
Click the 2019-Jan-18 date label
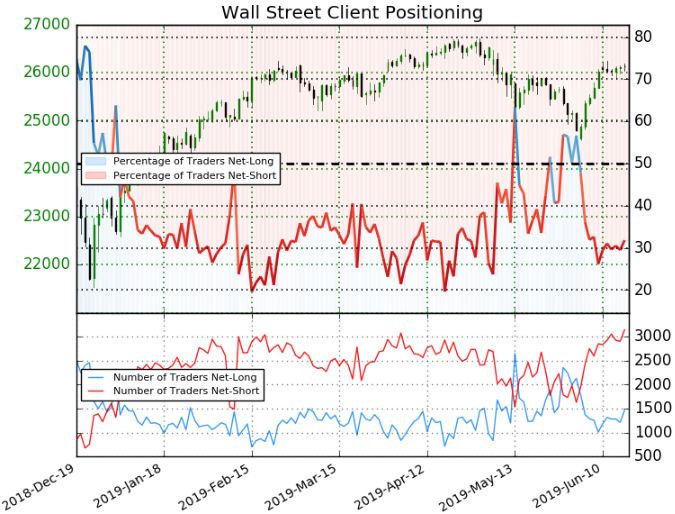click(x=127, y=488)
